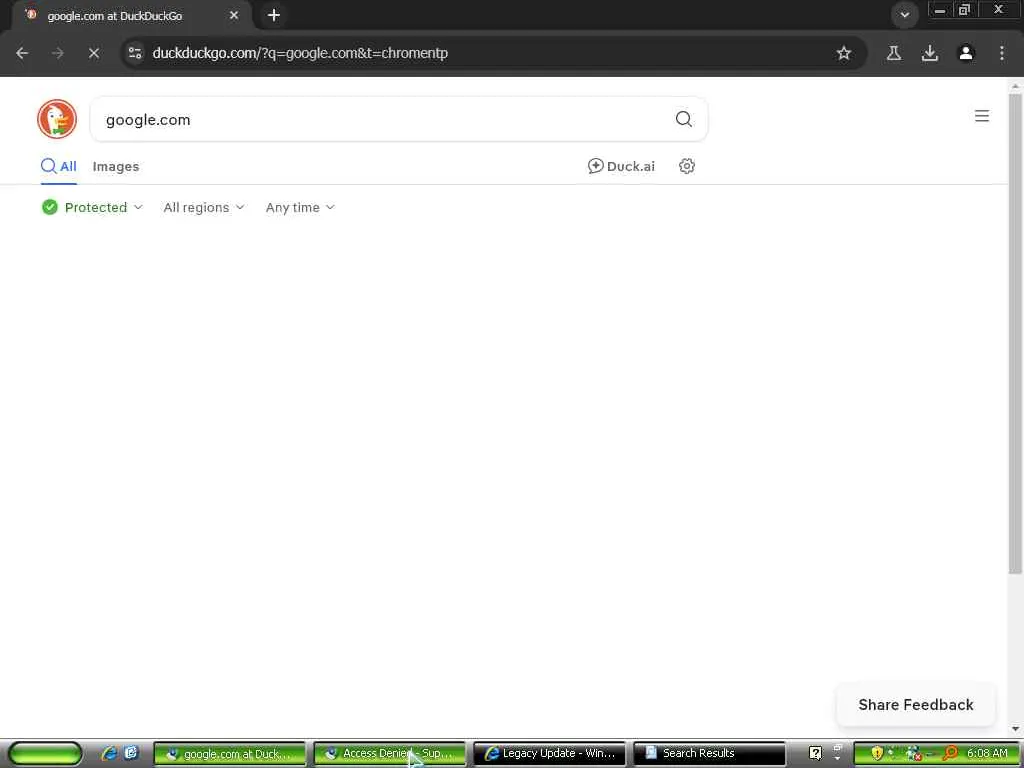Expand the Any time filter
The width and height of the screenshot is (1024, 768).
pyautogui.click(x=300, y=207)
